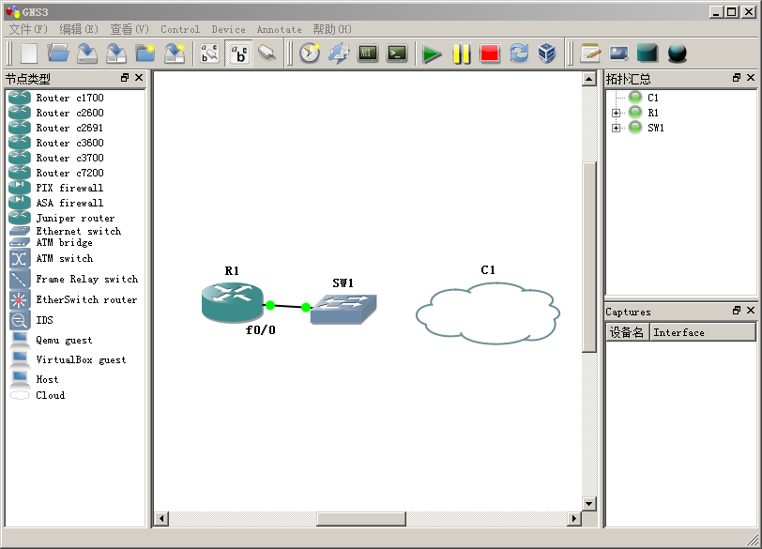The width and height of the screenshot is (762, 549).
Task: Reload all devices with refresh icon
Action: click(x=519, y=53)
